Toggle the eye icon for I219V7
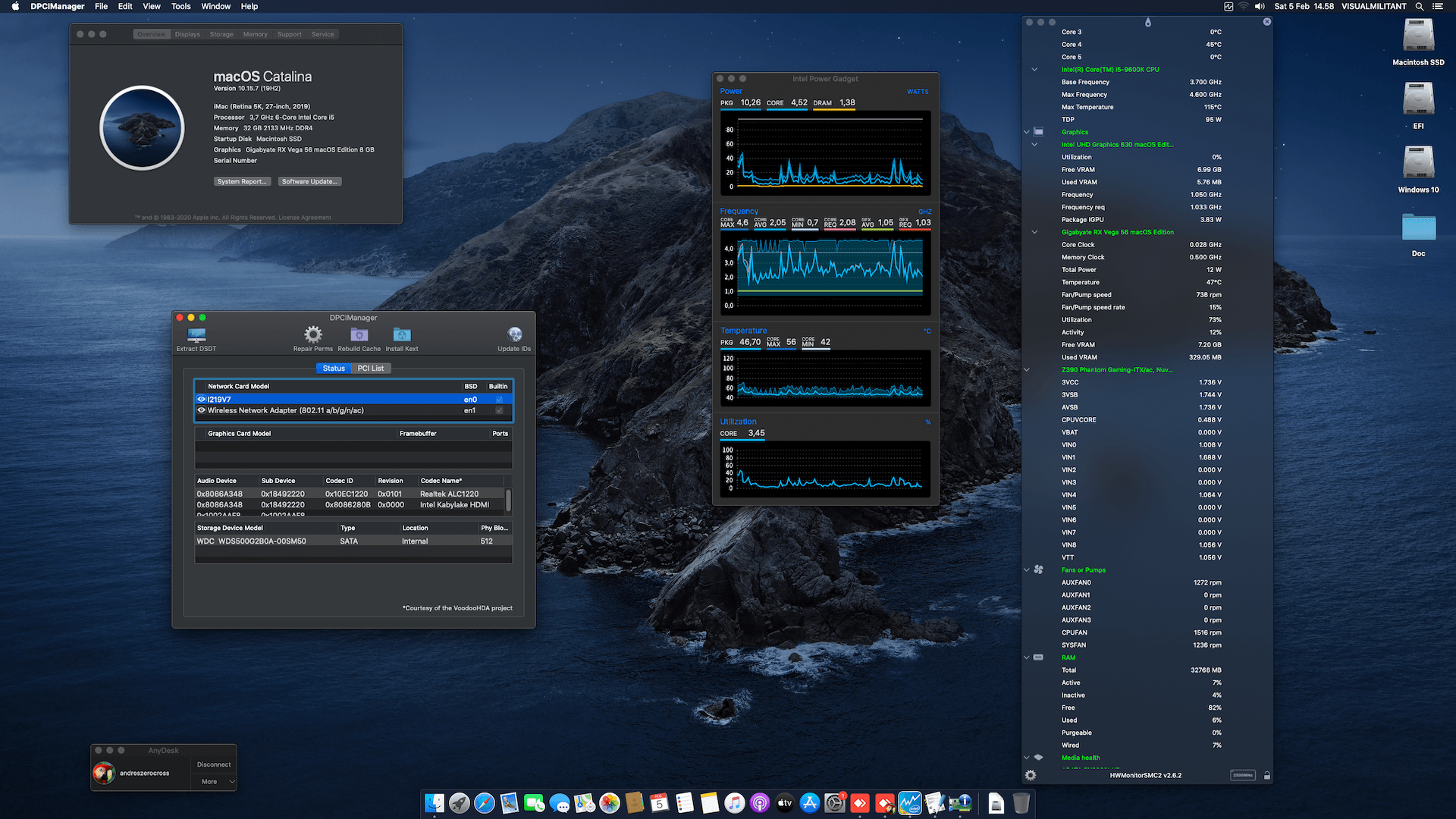The width and height of the screenshot is (1456, 819). pos(202,399)
